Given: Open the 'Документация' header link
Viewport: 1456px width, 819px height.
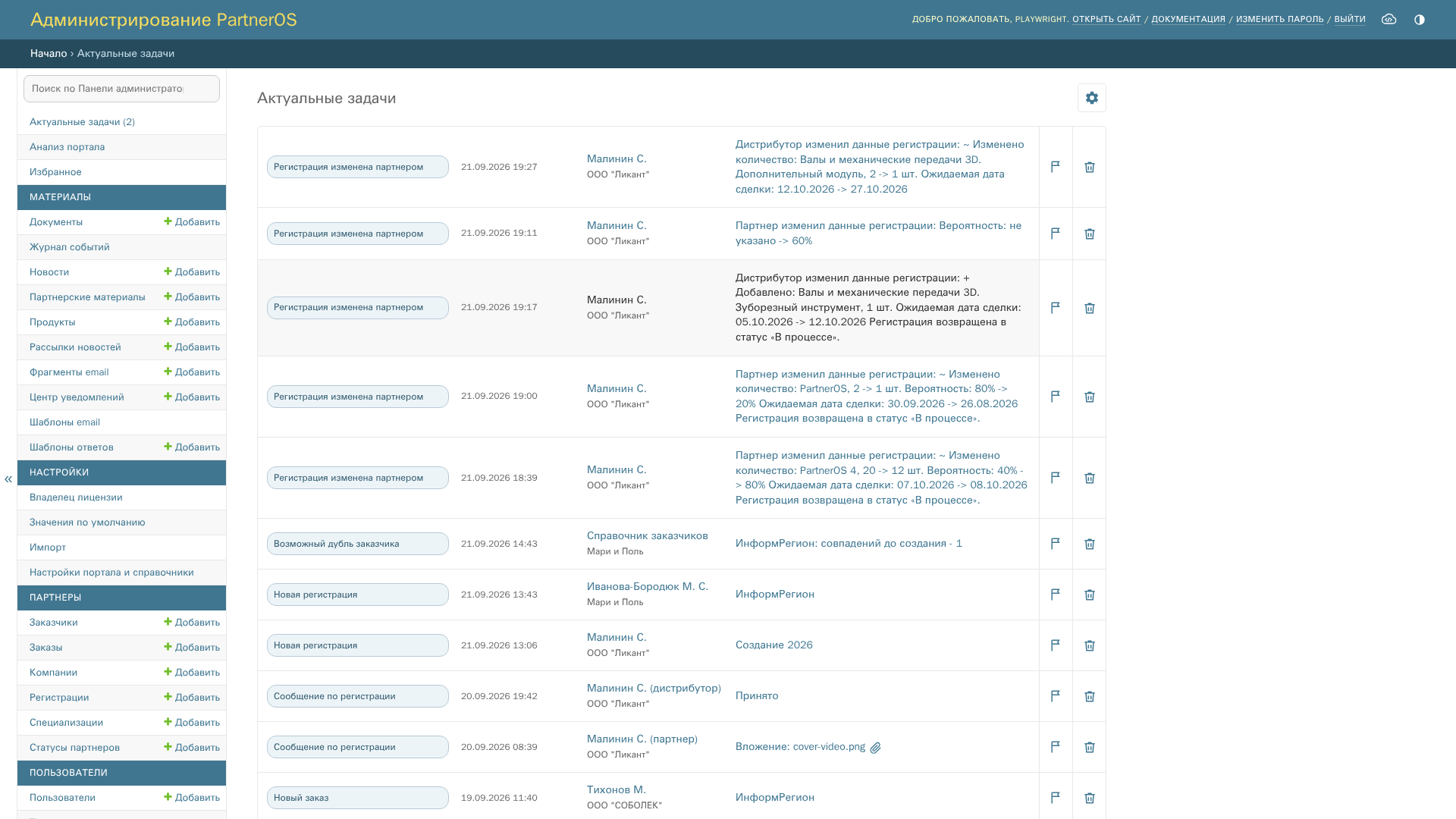Looking at the screenshot, I should pyautogui.click(x=1188, y=20).
